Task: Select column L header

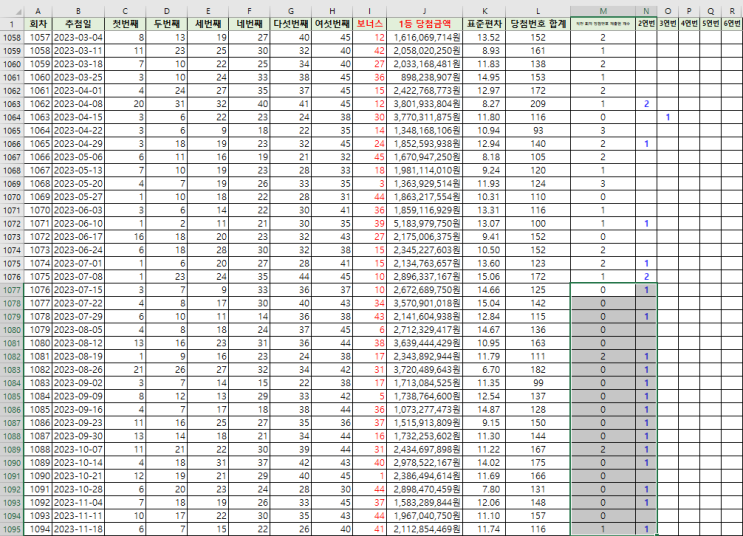Action: (538, 11)
